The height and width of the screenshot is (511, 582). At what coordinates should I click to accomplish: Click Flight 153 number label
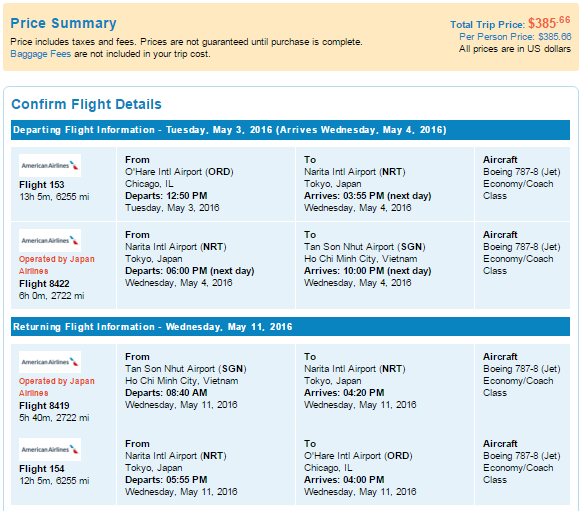[x=42, y=185]
